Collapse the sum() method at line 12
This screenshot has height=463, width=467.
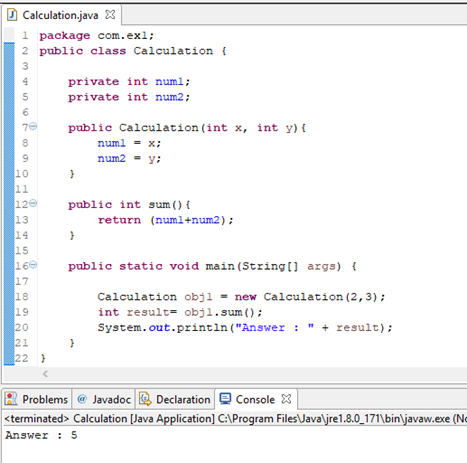click(33, 203)
